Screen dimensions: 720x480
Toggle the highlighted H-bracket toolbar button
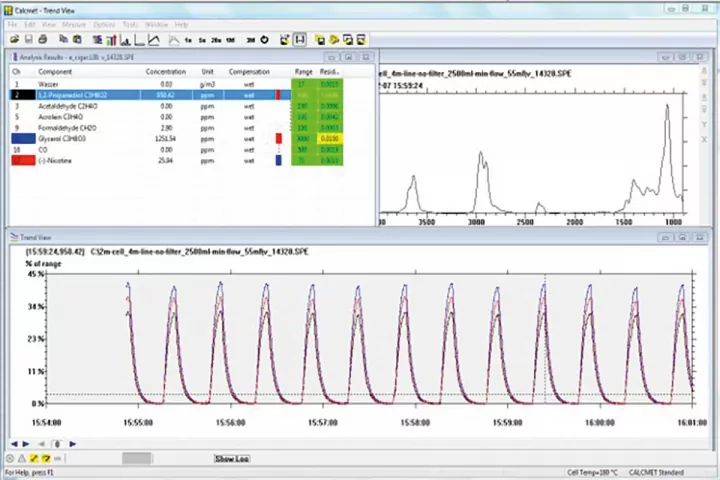coord(299,40)
